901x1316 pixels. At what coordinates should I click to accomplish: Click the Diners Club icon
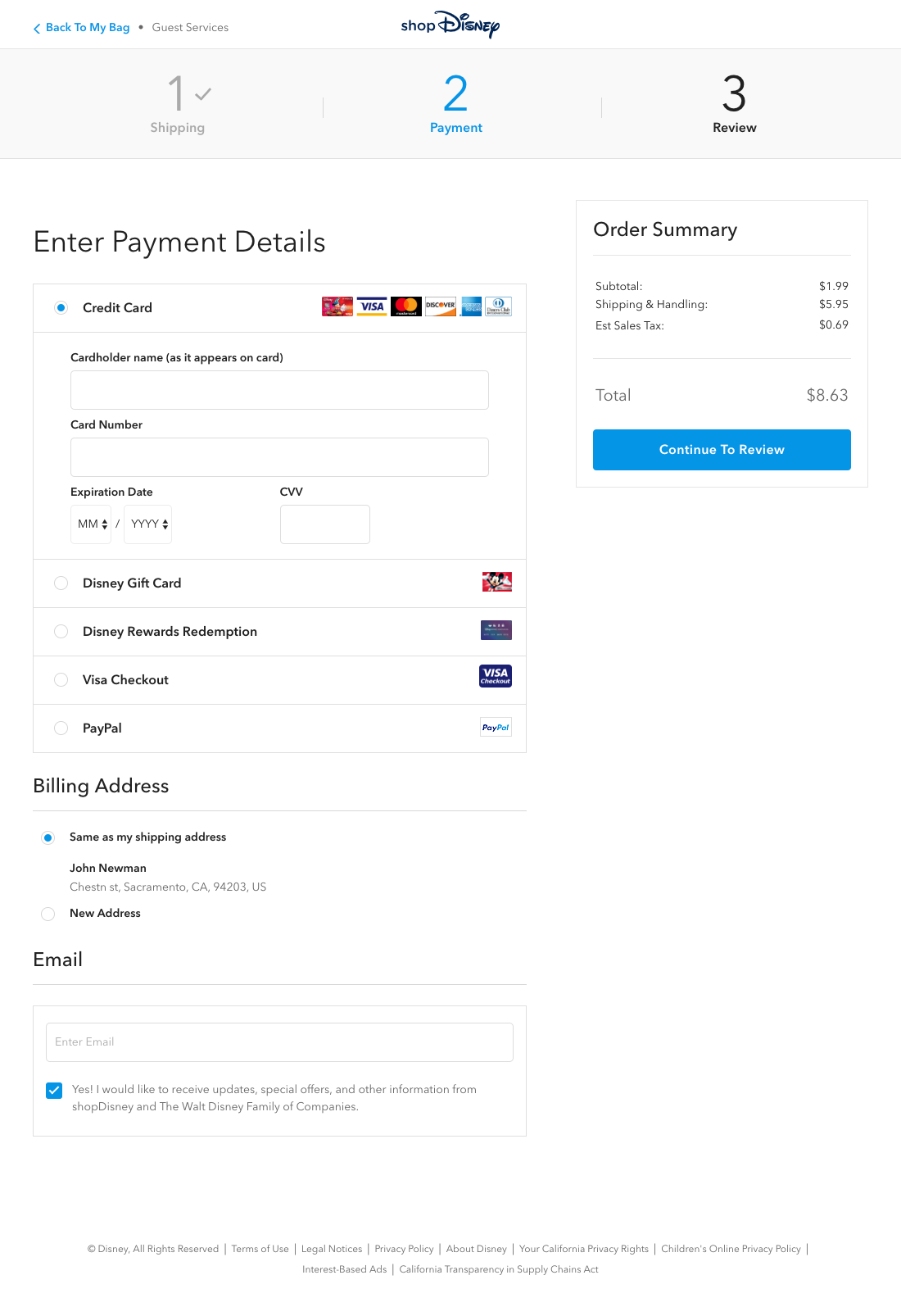(498, 306)
